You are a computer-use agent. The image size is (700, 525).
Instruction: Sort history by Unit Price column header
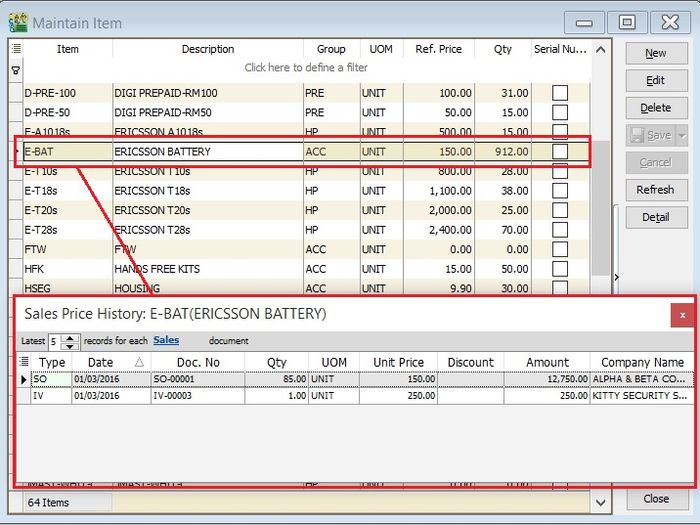pyautogui.click(x=398, y=362)
